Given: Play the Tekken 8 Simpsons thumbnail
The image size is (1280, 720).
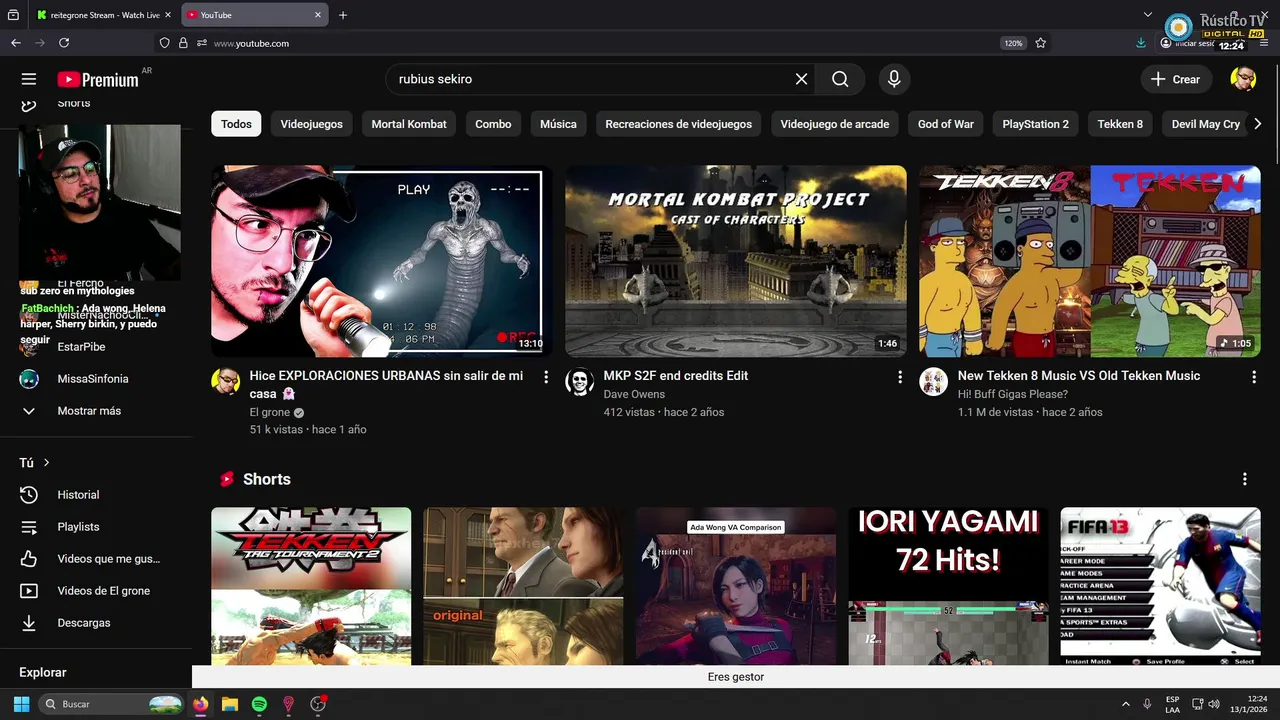Looking at the screenshot, I should coord(1090,261).
